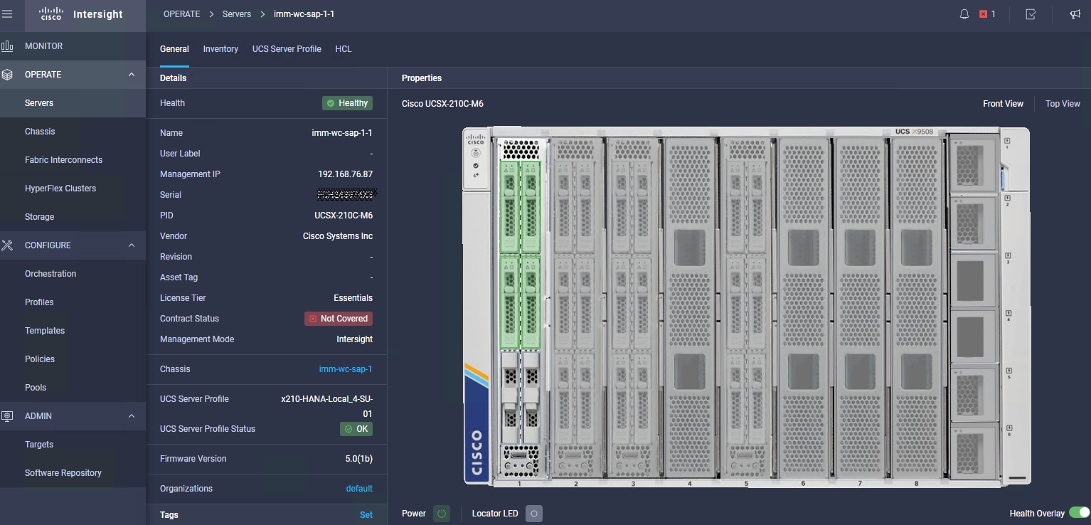Click the OK profile status badge
Image resolution: width=1091 pixels, height=525 pixels.
pyautogui.click(x=356, y=429)
